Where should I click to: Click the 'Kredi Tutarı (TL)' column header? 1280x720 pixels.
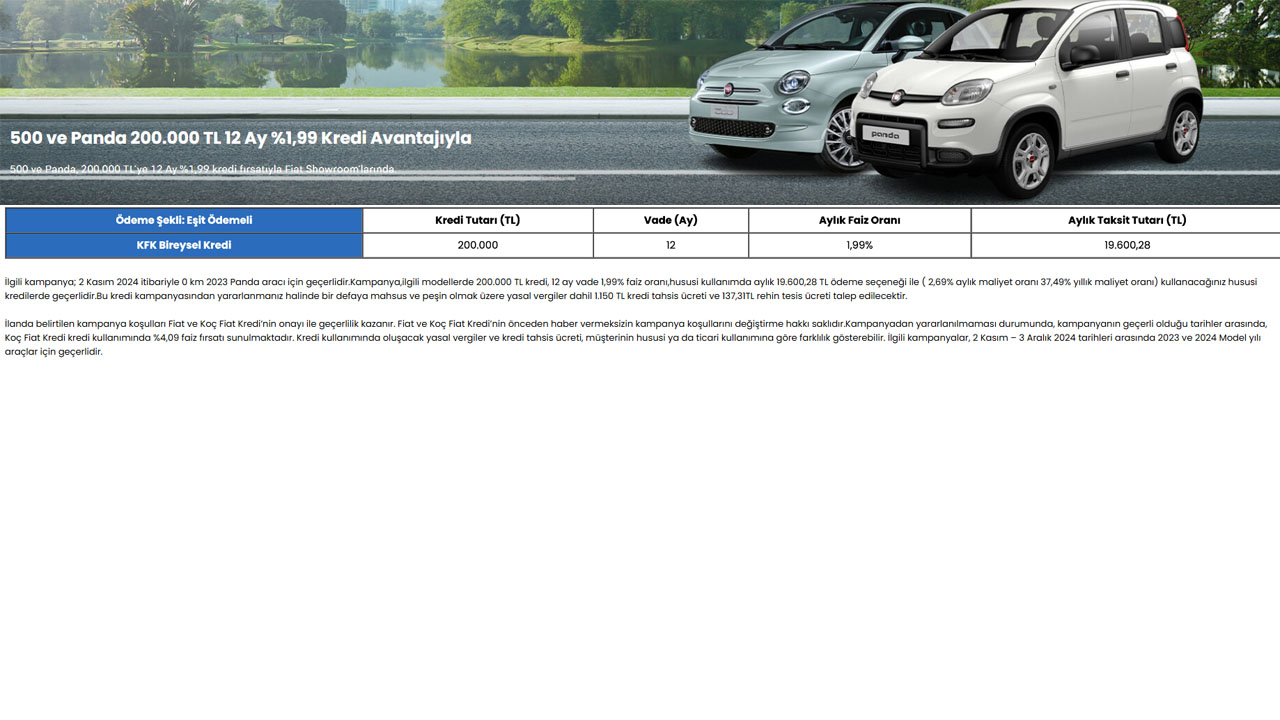point(477,220)
